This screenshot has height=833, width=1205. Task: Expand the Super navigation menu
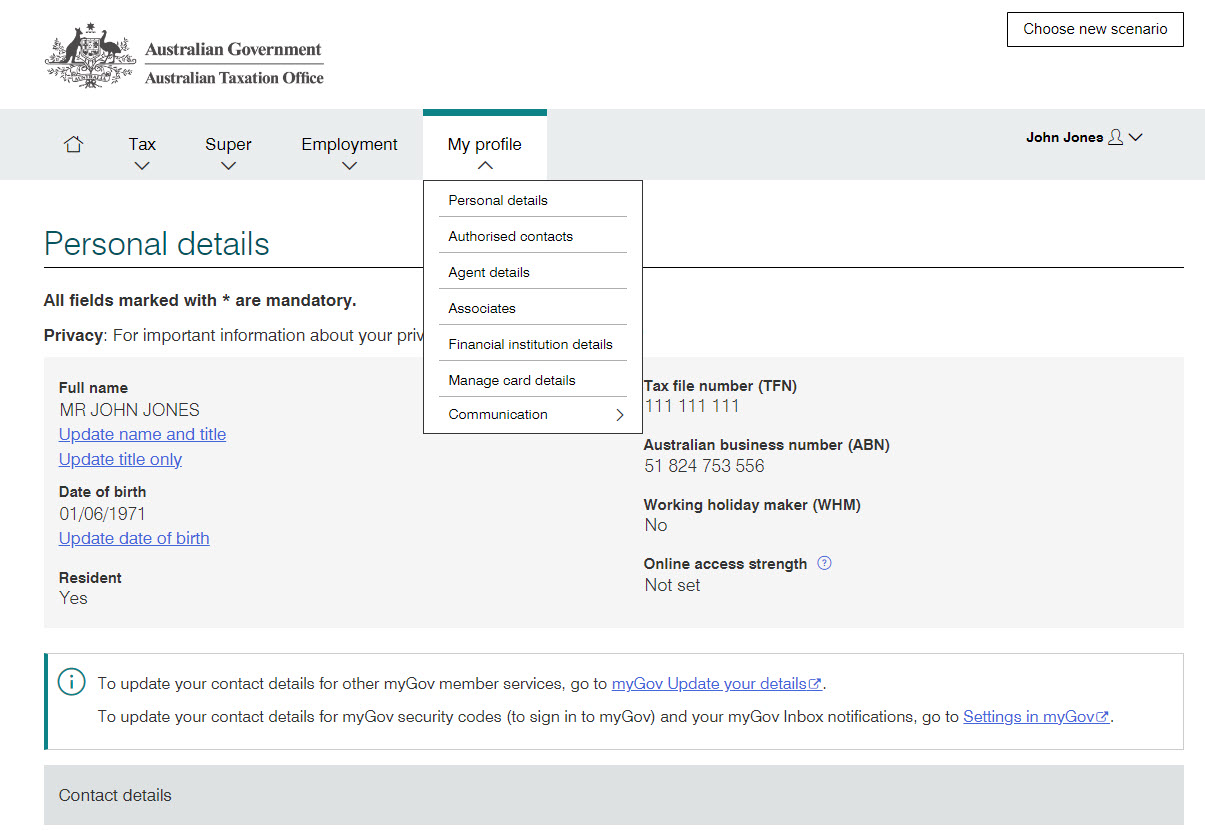point(228,153)
